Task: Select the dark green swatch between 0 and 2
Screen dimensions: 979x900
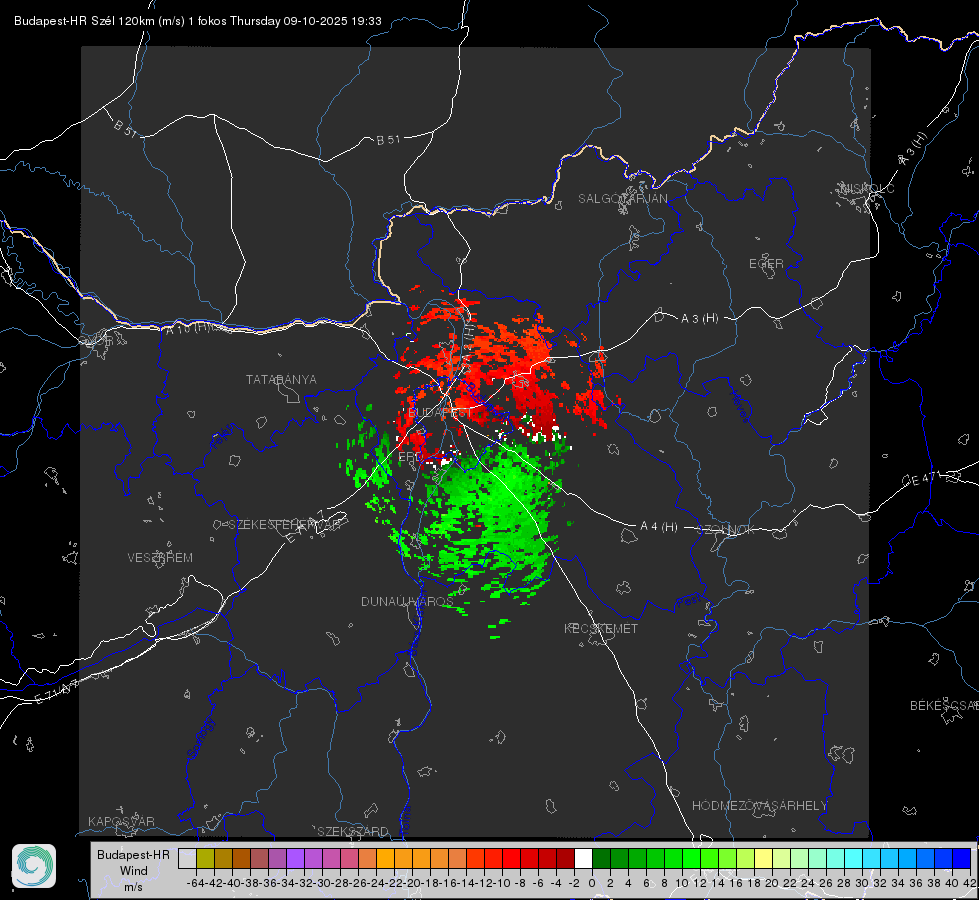Action: (601, 858)
